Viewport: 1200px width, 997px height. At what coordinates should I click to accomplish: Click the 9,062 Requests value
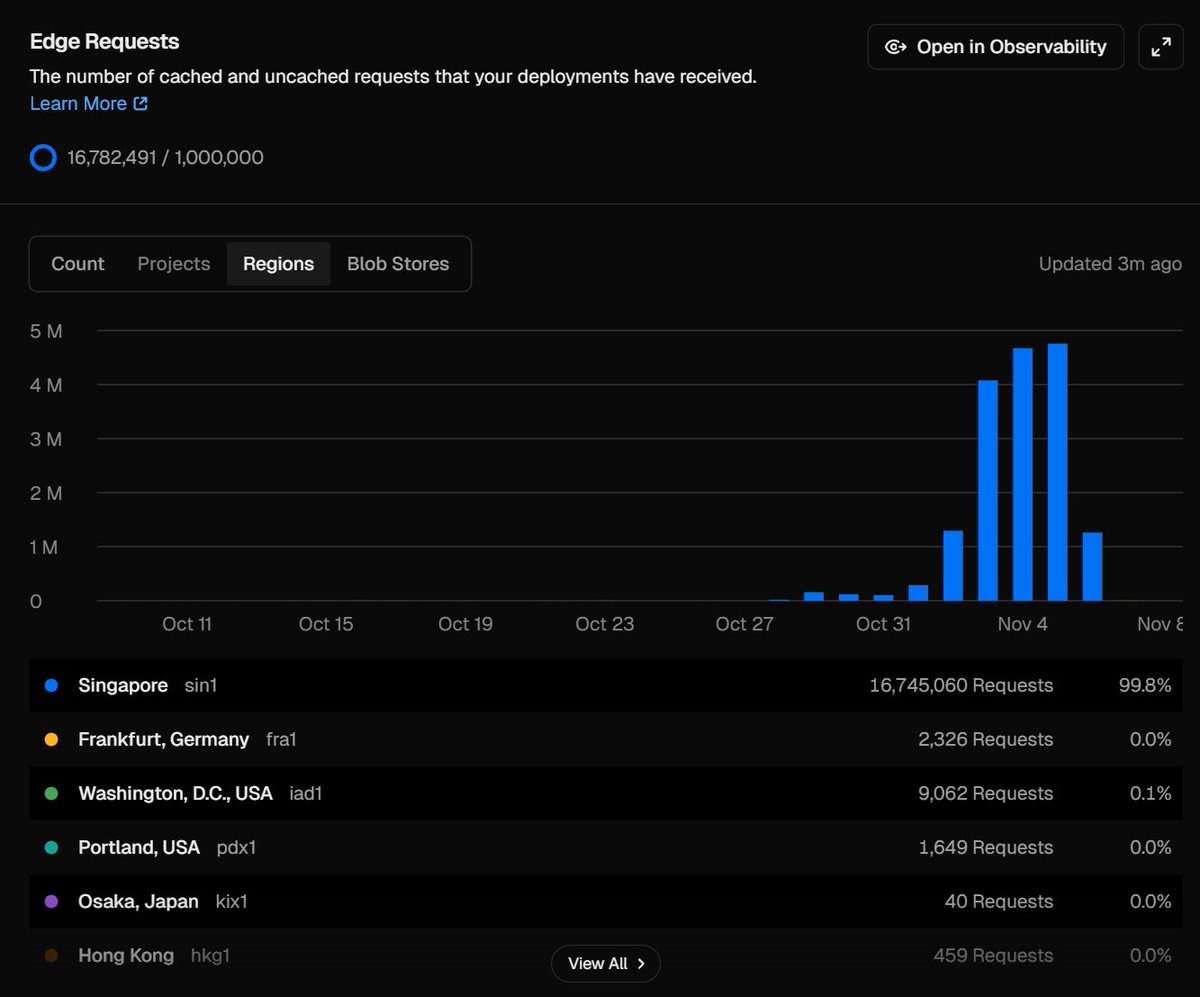pyautogui.click(x=986, y=794)
